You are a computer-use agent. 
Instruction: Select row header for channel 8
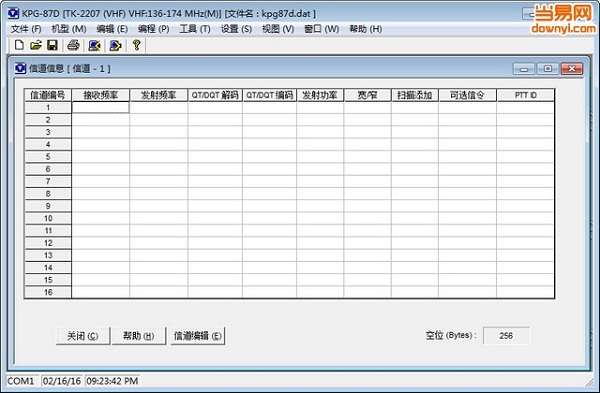48,194
